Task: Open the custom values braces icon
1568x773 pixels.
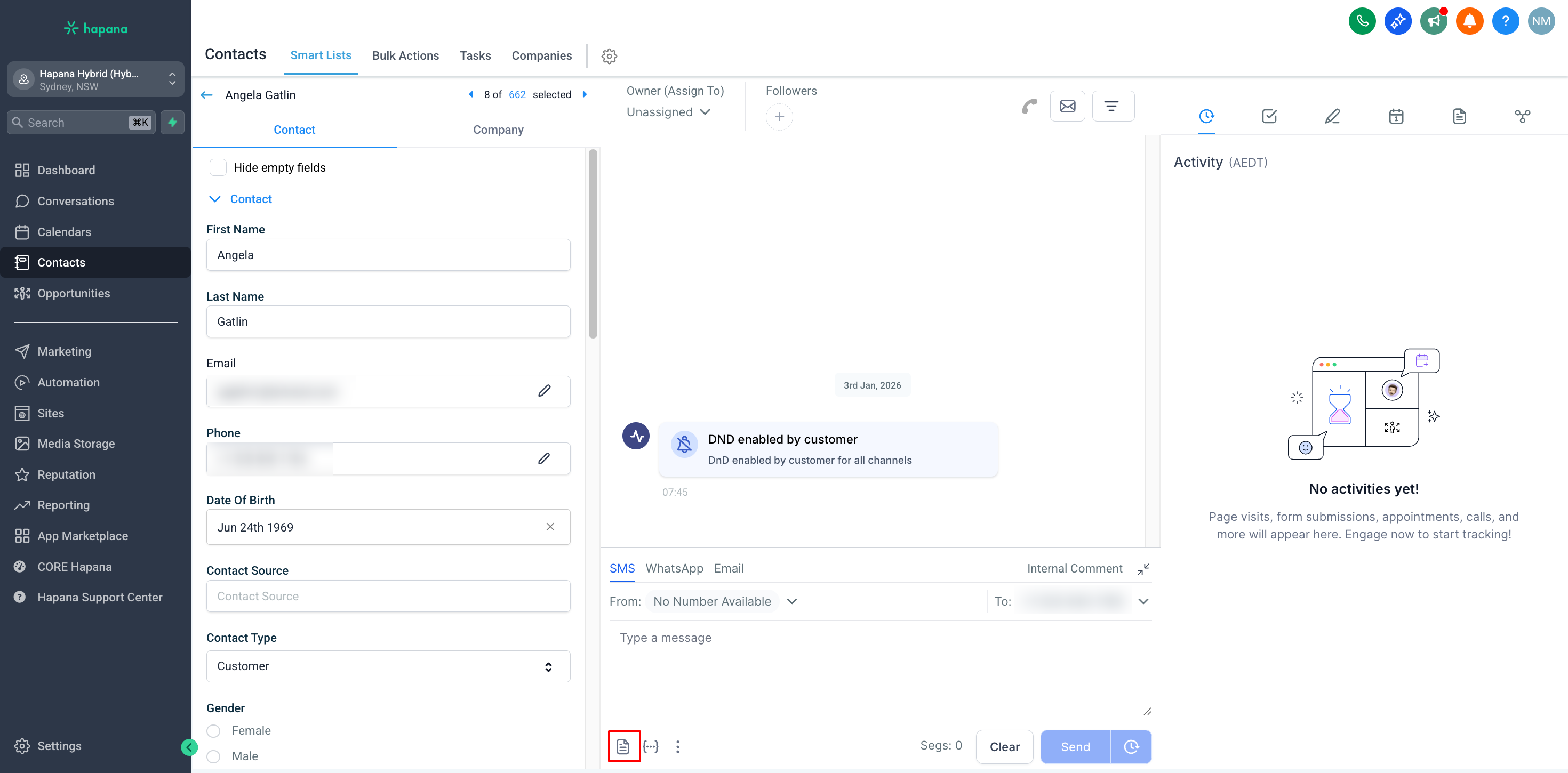Action: tap(651, 746)
